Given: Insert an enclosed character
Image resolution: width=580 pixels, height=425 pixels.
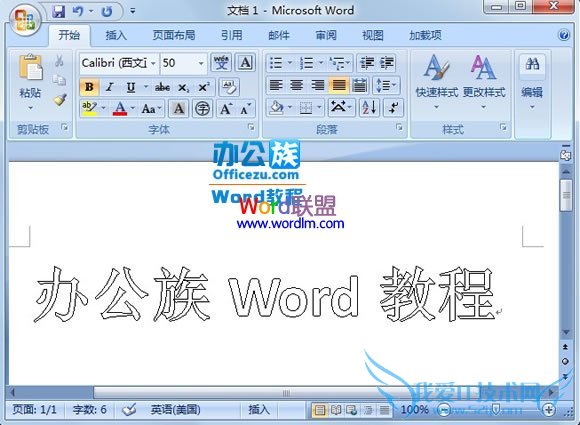Looking at the screenshot, I should pyautogui.click(x=203, y=109).
